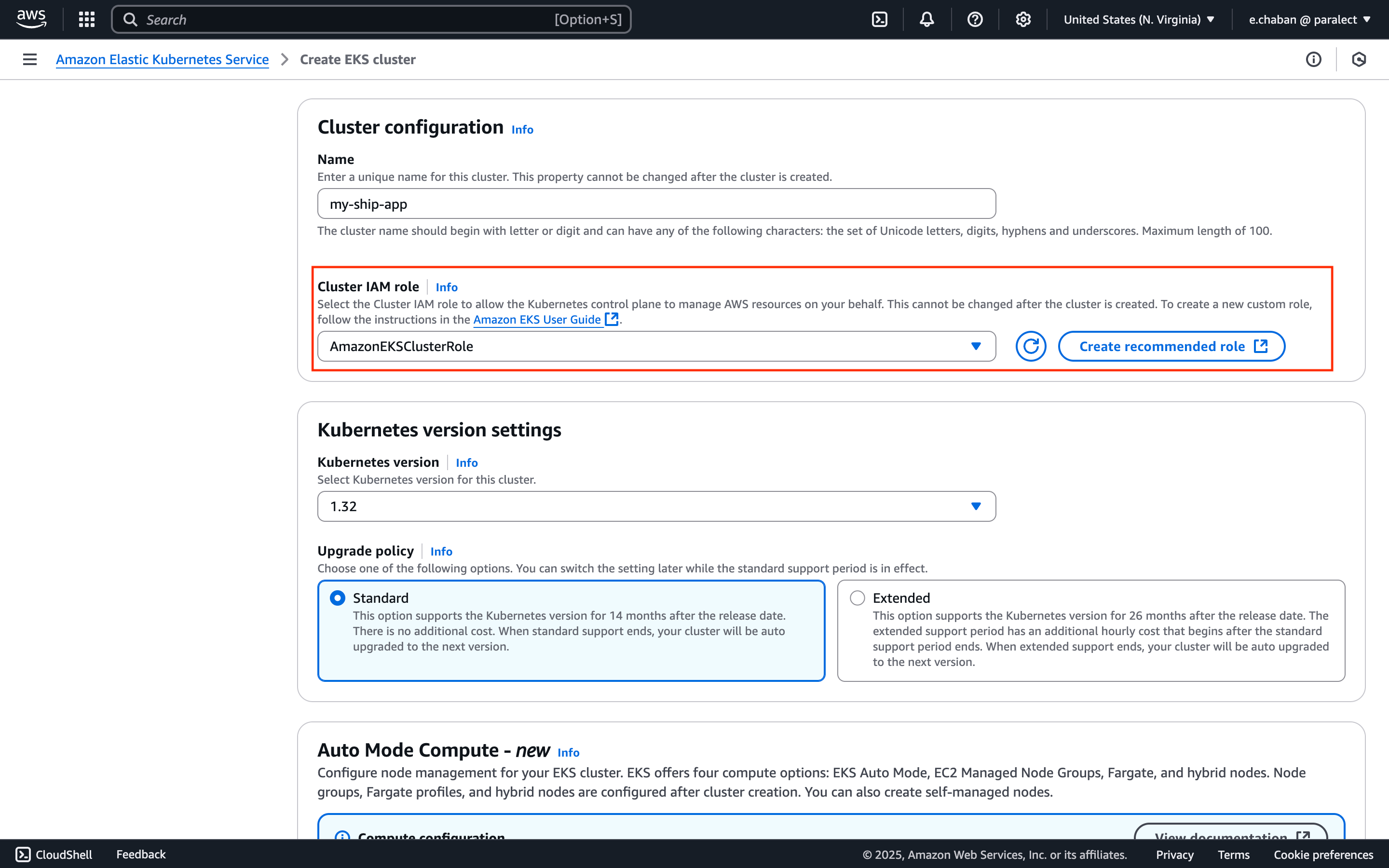The image size is (1389, 868).
Task: Open the Kubernetes version dropdown
Action: click(x=656, y=506)
